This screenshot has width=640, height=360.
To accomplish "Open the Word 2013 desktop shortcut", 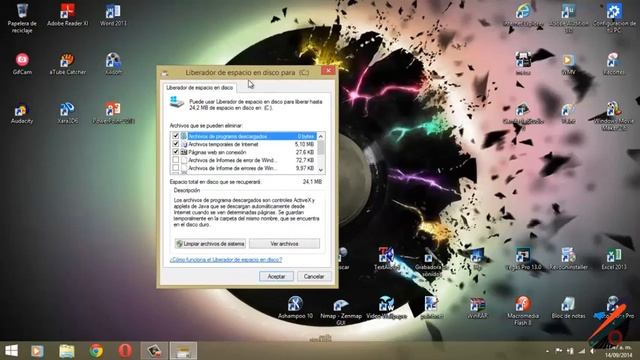I will point(113,15).
